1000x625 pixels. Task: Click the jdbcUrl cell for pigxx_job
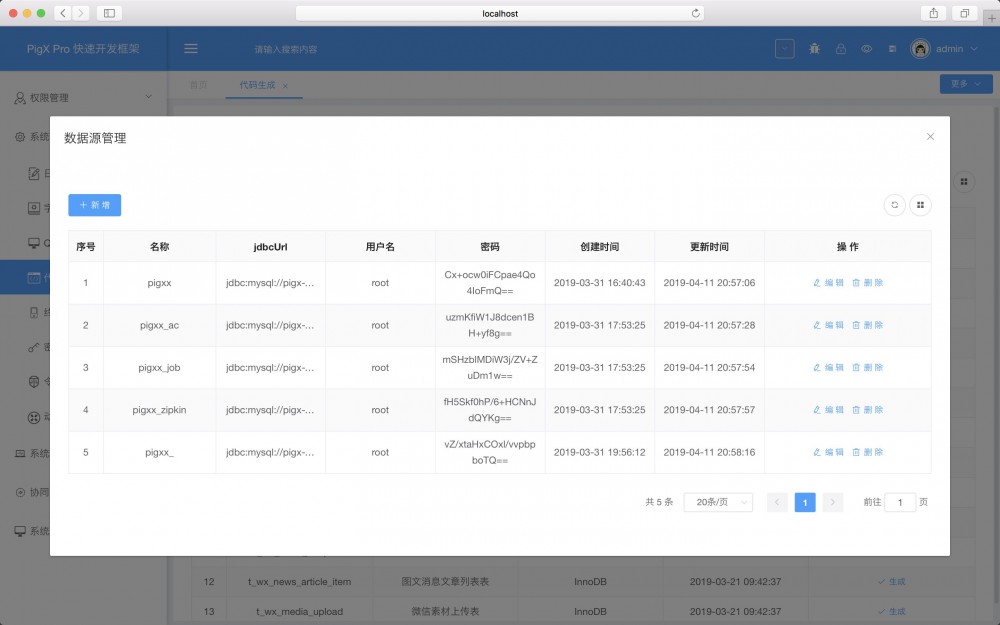point(270,367)
